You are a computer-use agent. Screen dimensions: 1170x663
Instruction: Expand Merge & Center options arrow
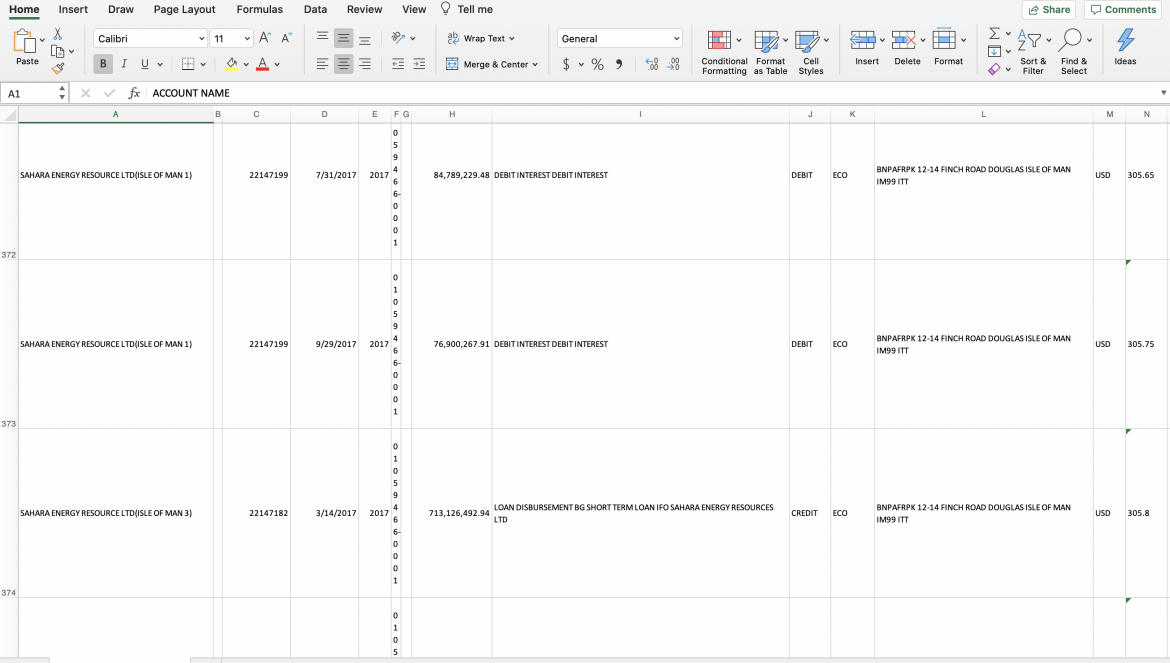click(x=535, y=65)
